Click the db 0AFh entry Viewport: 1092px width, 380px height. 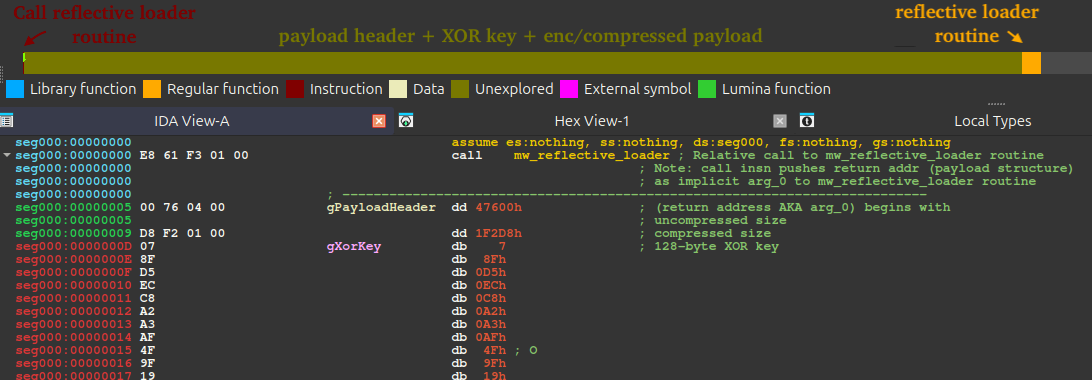pos(478,339)
